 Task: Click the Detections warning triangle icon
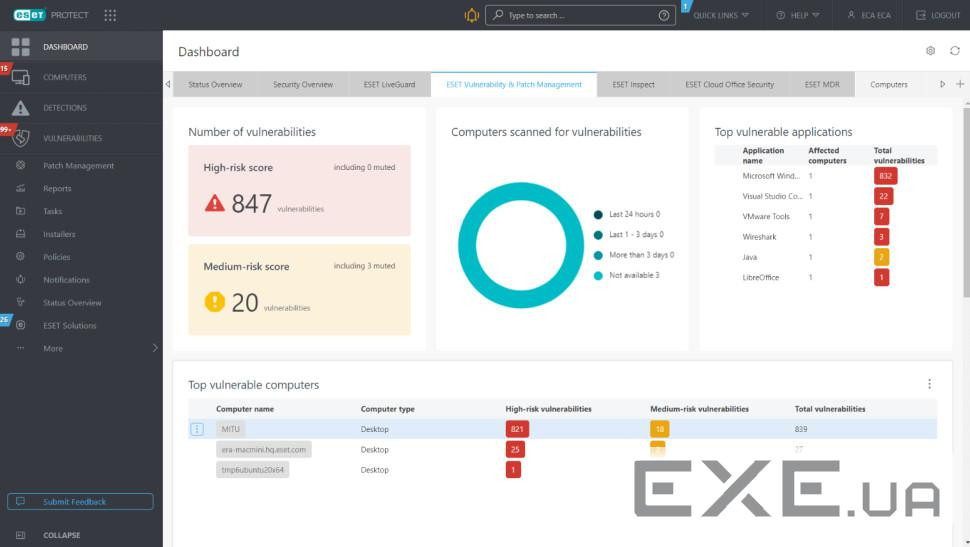pos(20,108)
